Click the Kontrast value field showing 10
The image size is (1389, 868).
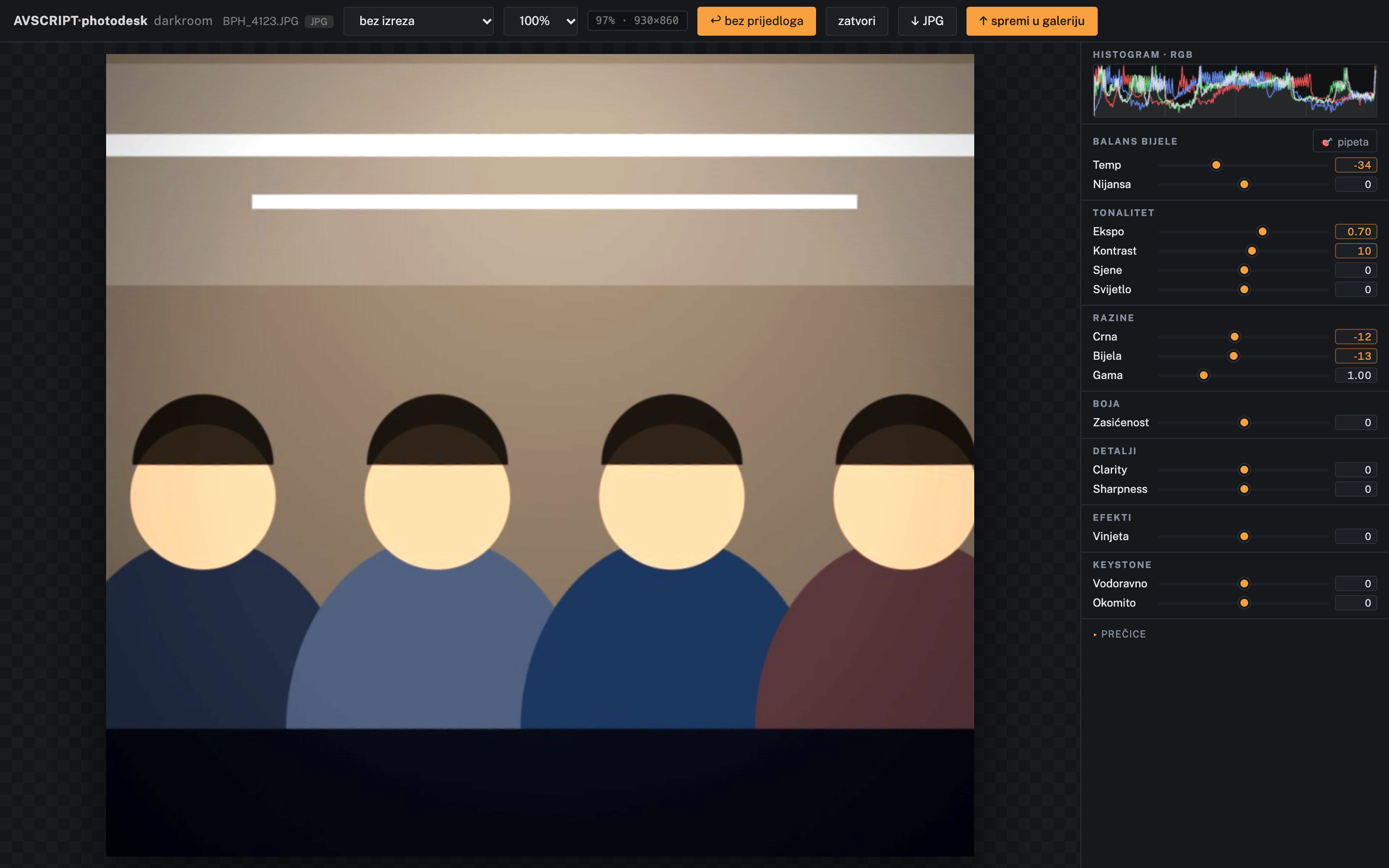[1356, 251]
